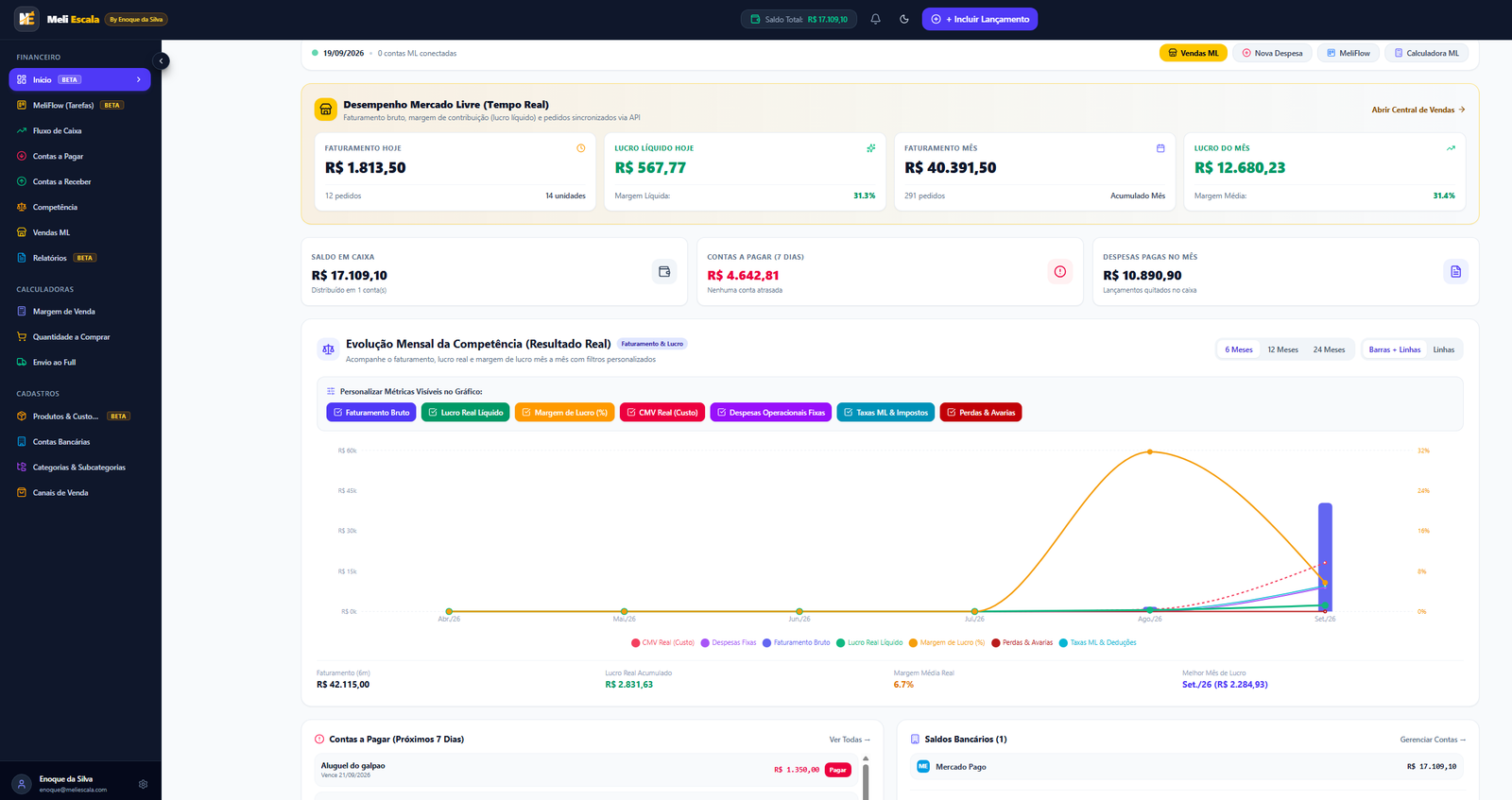Collapse the sidebar with chevron button

coord(162,60)
